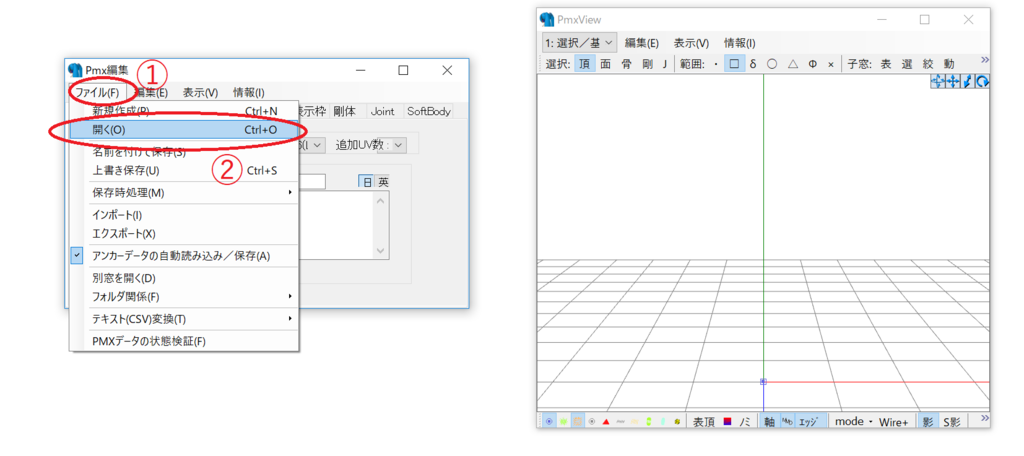Open 表示(V) menu in PmxView window

point(692,43)
